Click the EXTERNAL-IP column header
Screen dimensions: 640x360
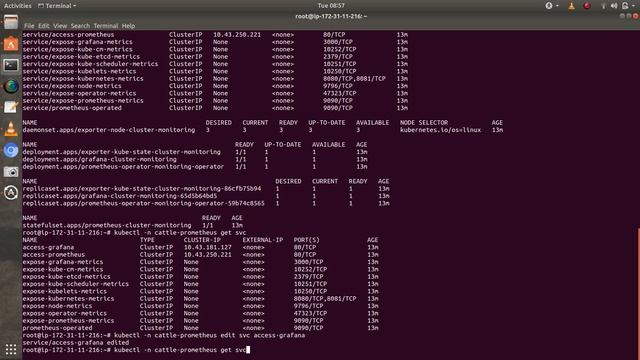coord(262,240)
